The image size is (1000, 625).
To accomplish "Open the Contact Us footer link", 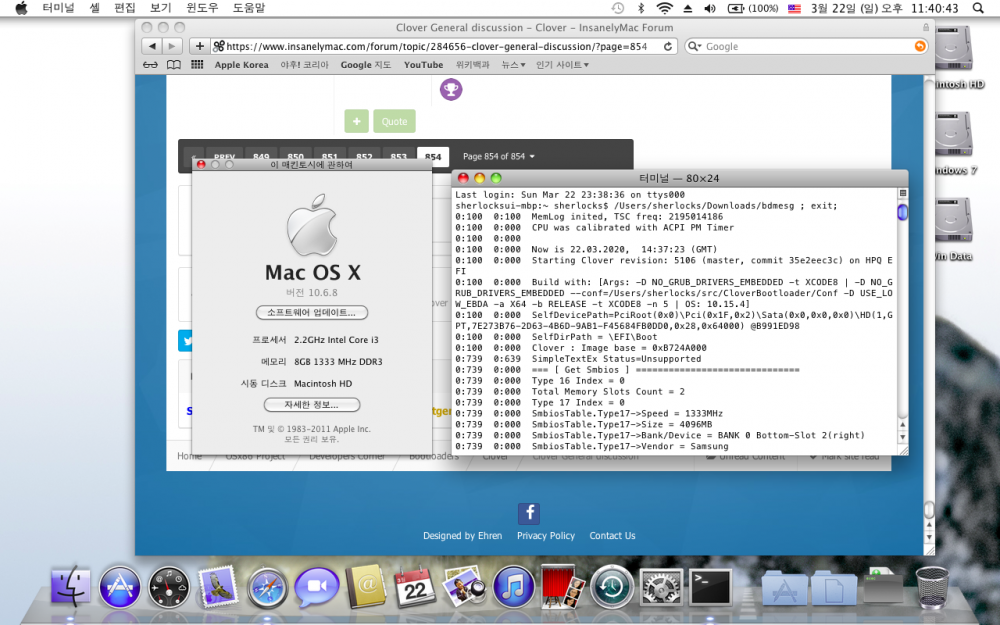I will point(612,536).
